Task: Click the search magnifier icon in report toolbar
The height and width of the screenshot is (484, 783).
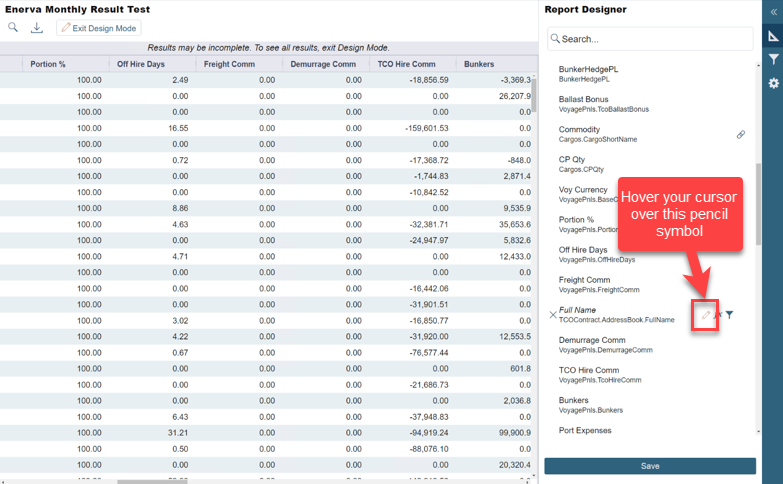Action: (x=14, y=28)
